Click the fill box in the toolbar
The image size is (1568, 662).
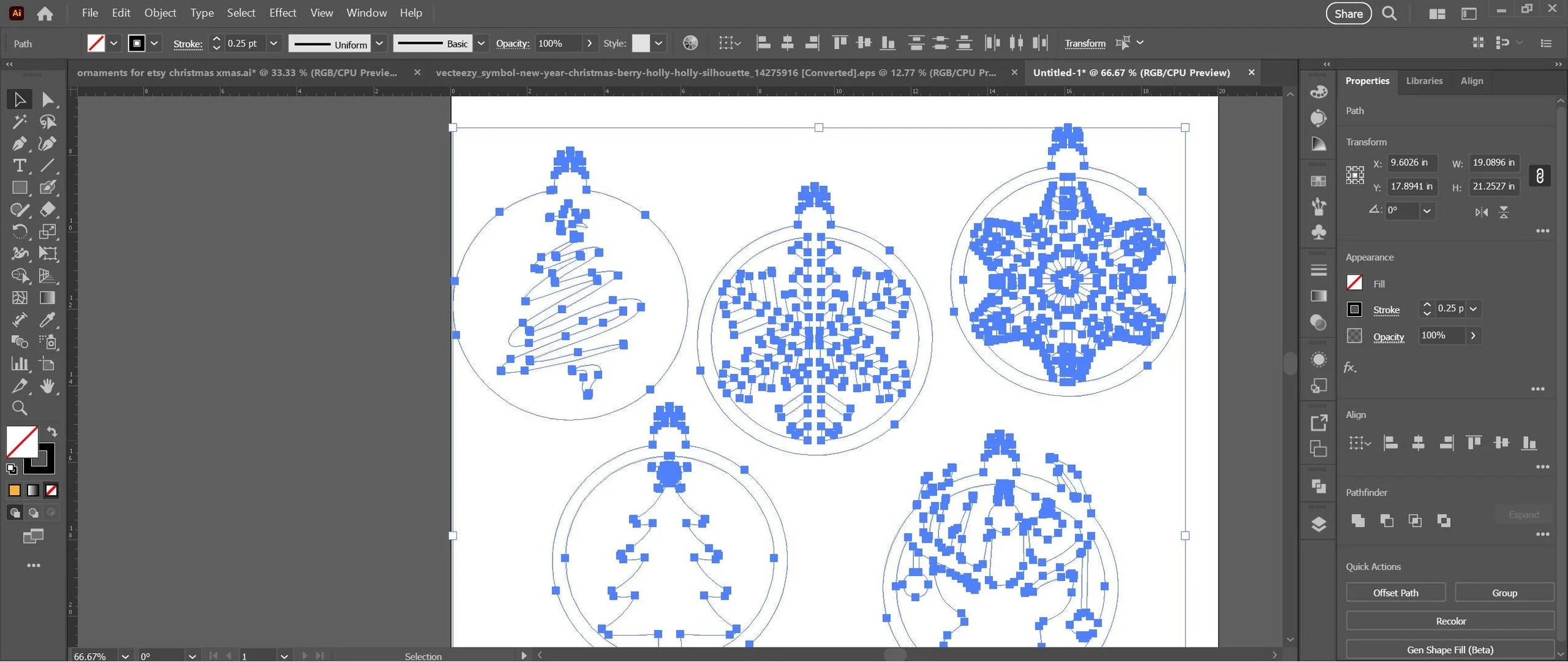(x=22, y=442)
